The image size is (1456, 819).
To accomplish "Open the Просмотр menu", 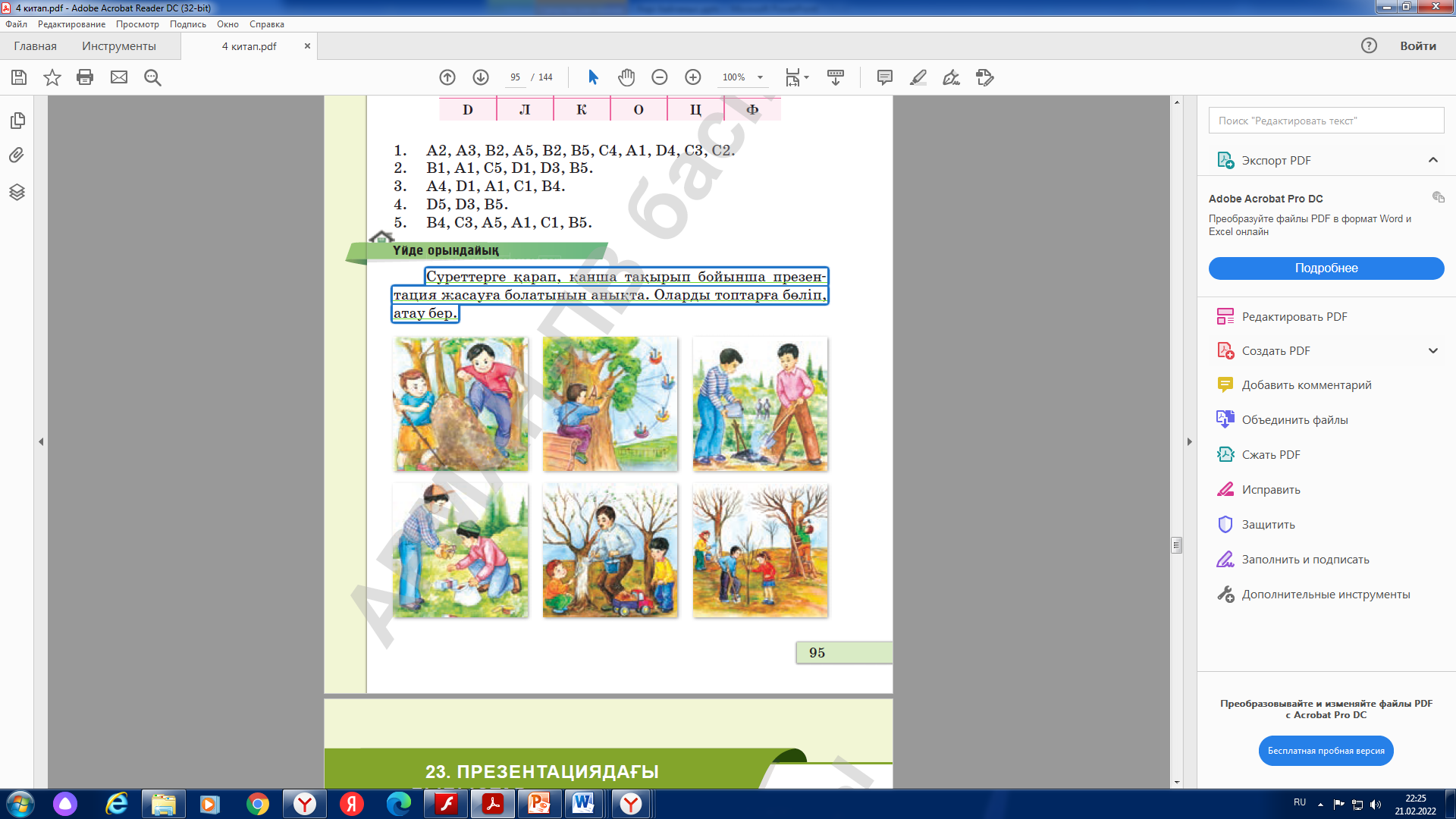I will [137, 24].
